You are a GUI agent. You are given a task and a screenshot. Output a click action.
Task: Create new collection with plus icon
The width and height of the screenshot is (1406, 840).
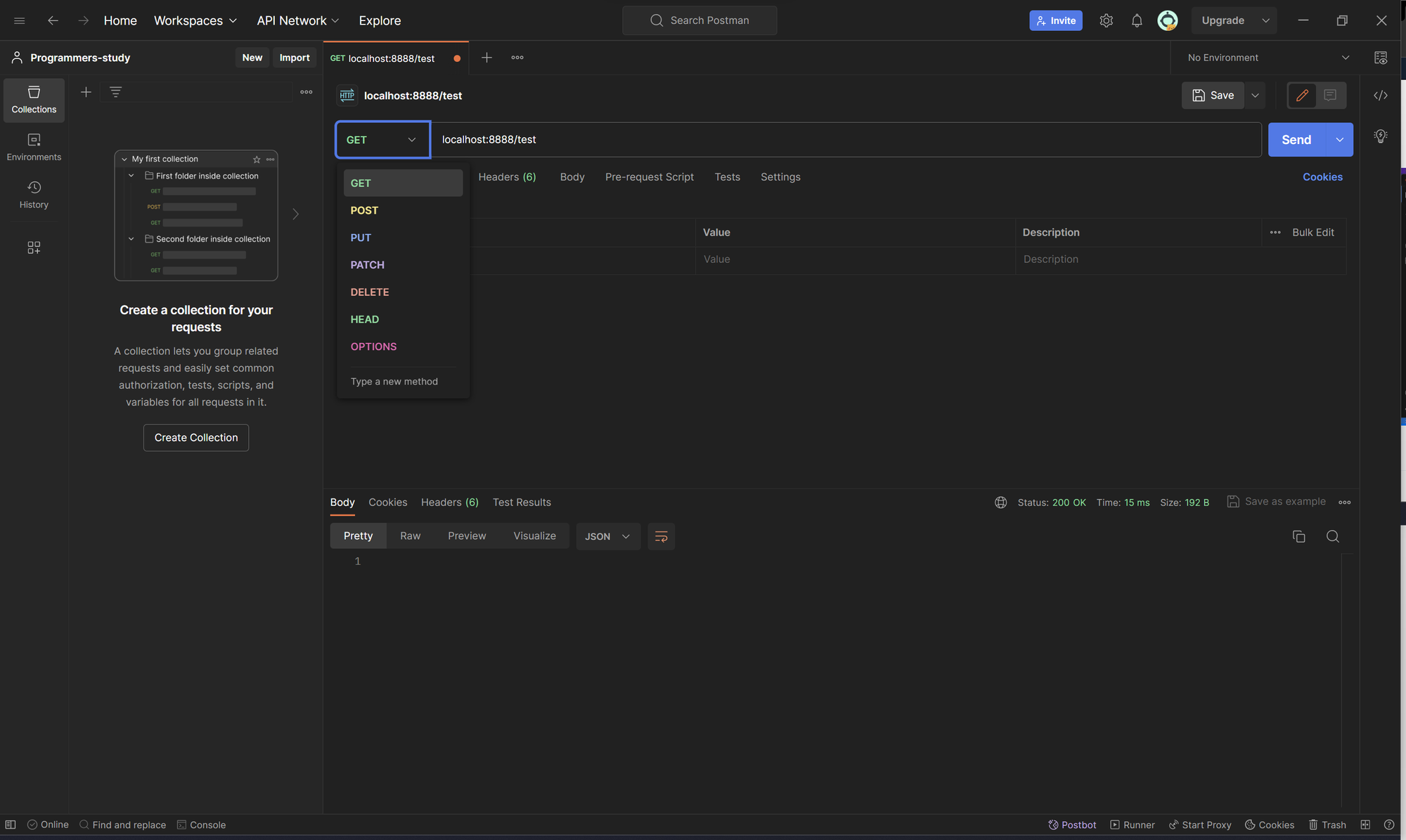(86, 92)
